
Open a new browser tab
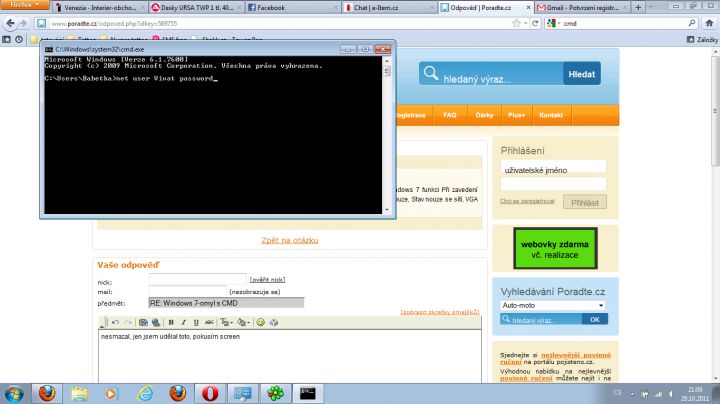[x=638, y=7]
